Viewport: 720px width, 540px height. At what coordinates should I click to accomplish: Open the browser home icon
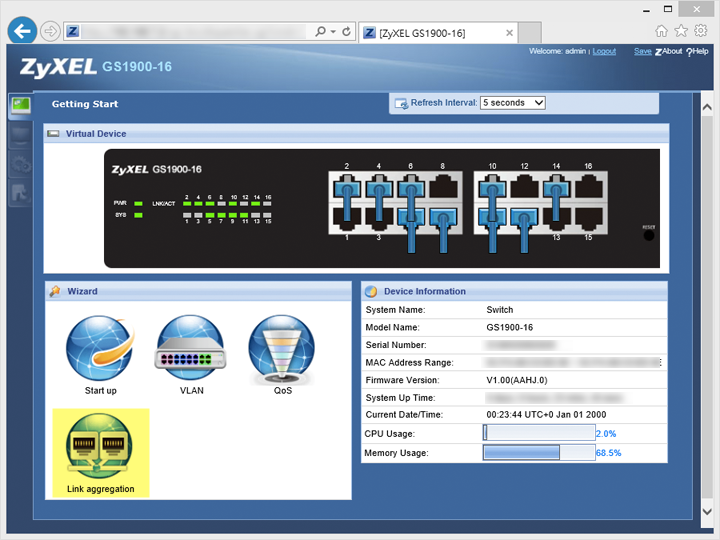point(661,31)
